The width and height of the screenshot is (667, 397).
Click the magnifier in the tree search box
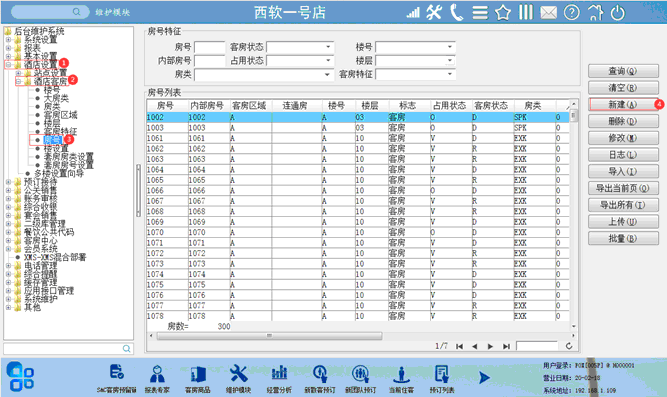(x=126, y=348)
